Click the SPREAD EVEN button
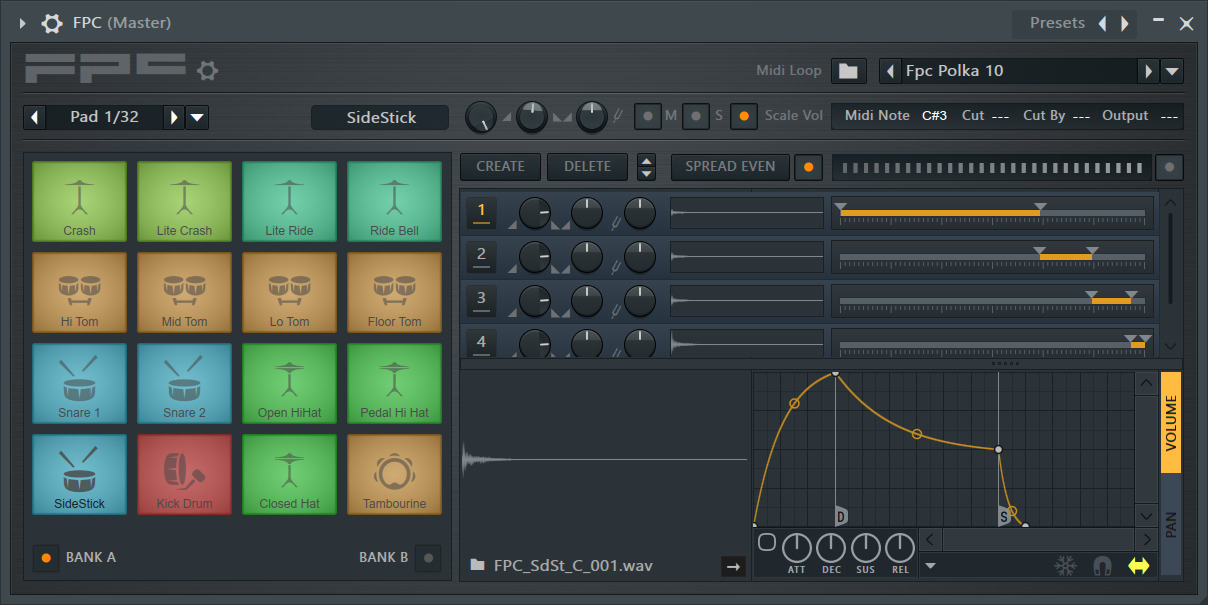The height and width of the screenshot is (605, 1208). [x=730, y=167]
